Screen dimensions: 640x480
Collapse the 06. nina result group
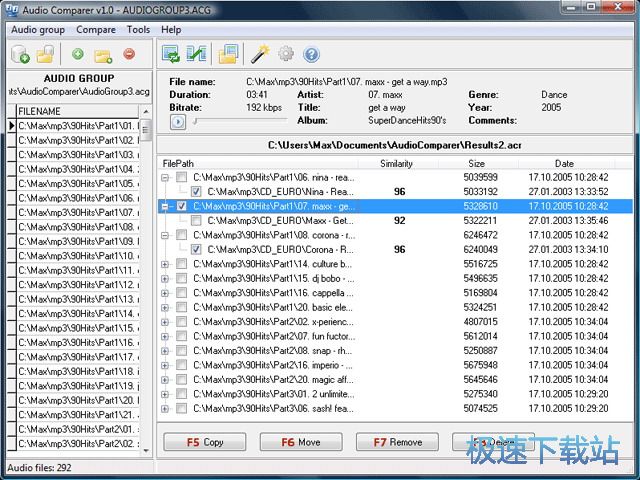coord(165,177)
